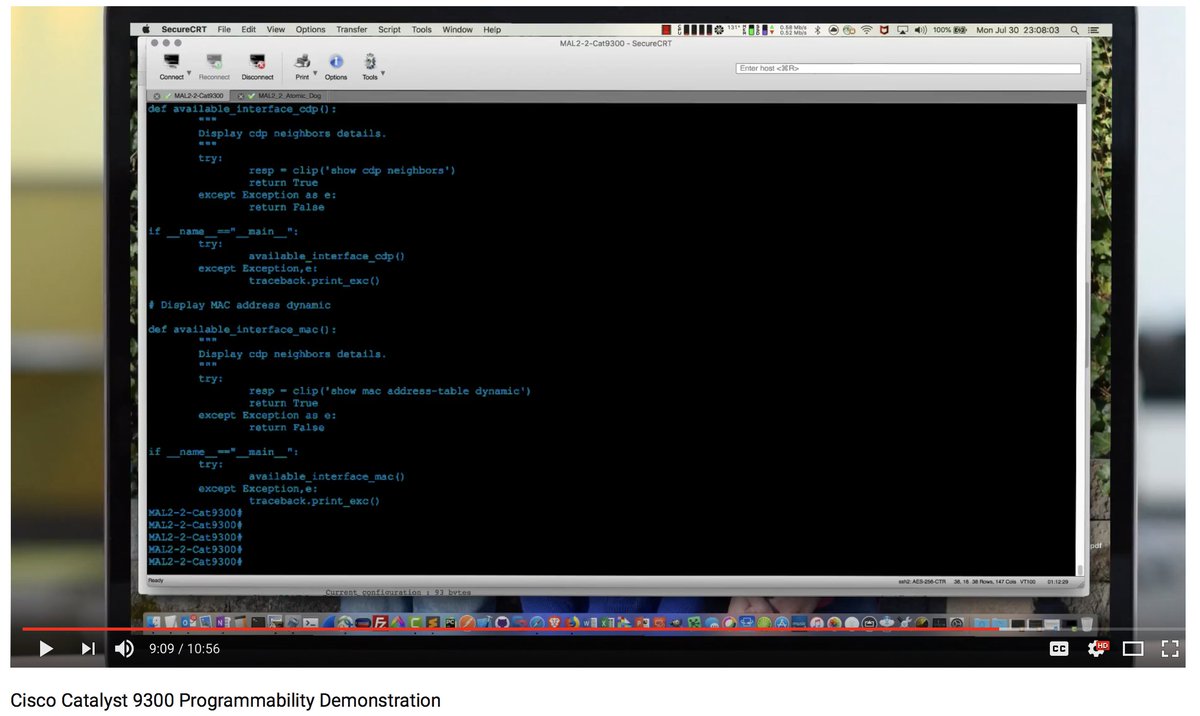
Task: Click the Reconnect toolbar icon
Action: coord(214,67)
